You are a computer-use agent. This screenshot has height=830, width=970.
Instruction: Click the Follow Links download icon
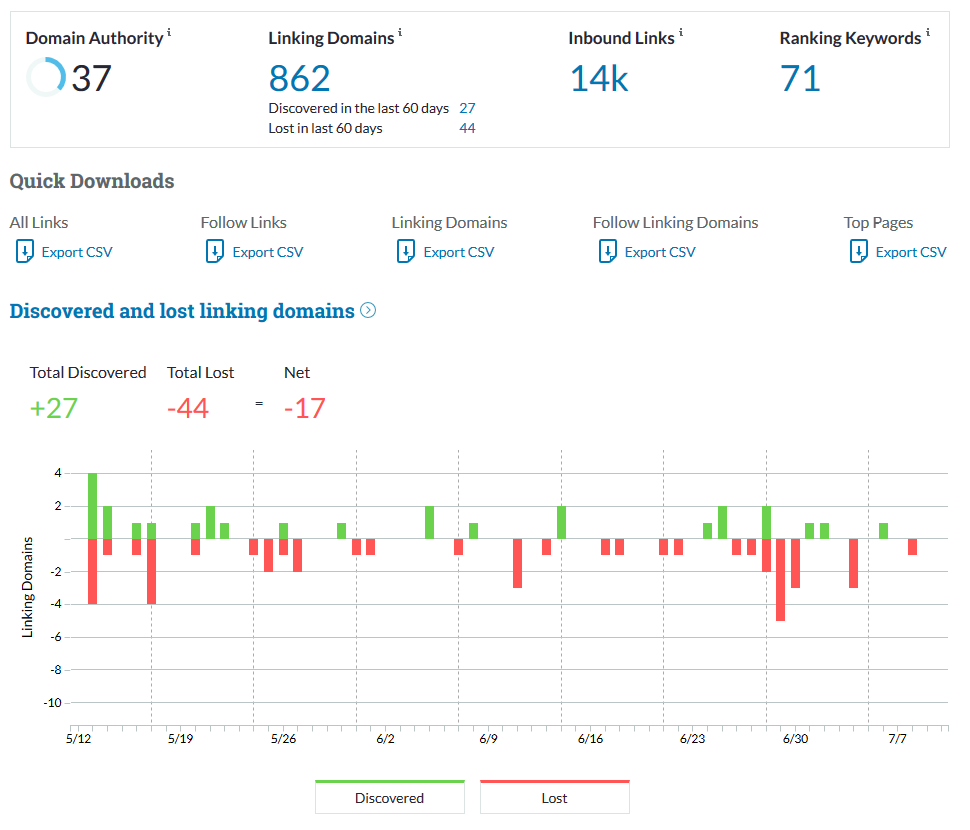click(x=215, y=252)
